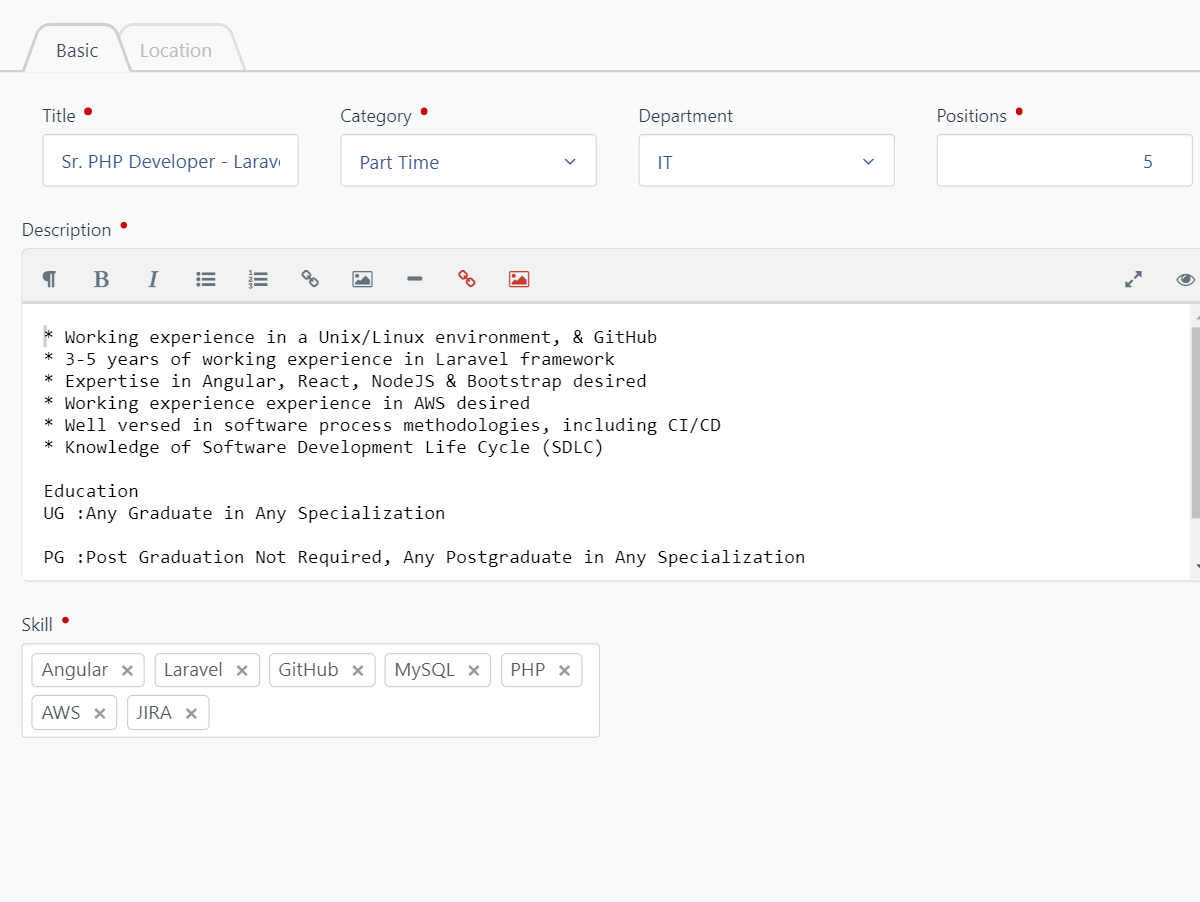Screen dimensions: 1200x902
Task: Click the "Laravel" tag label text
Action: click(x=193, y=670)
